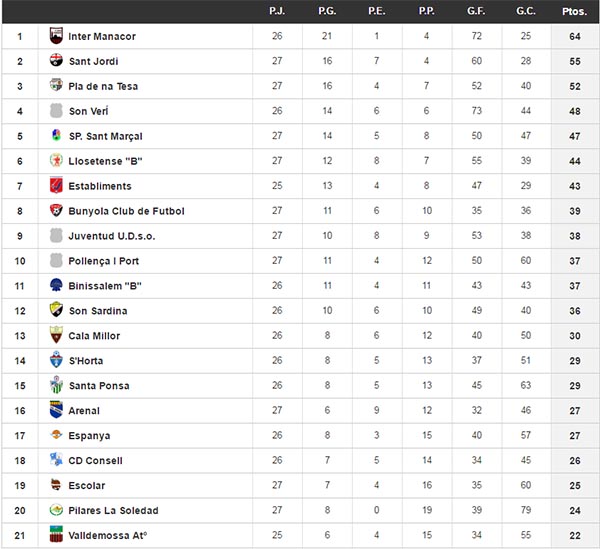Click the Santa Ponsa green crest
Screen dimensions: 600x549
coord(56,385)
